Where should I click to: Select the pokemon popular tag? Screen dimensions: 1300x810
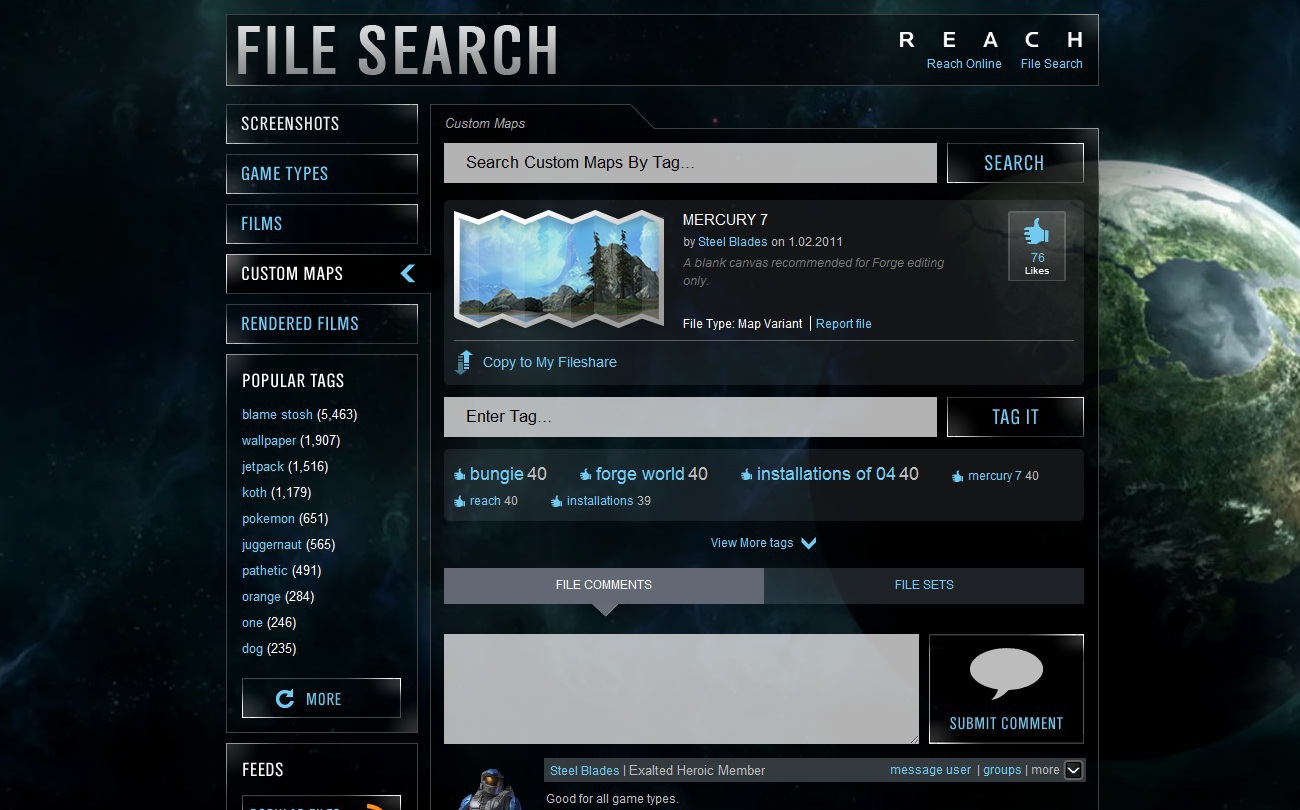click(x=268, y=519)
